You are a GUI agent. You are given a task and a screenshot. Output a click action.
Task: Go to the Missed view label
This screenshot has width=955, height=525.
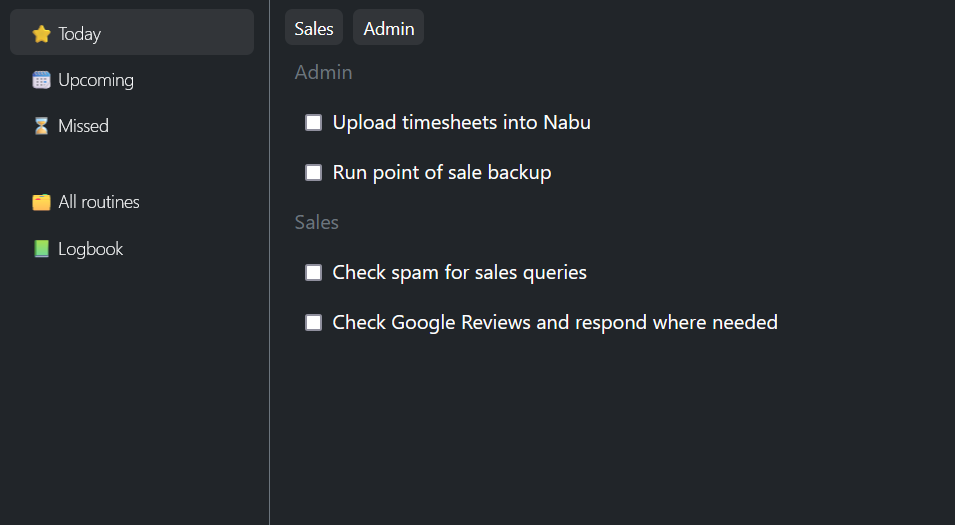click(x=83, y=126)
